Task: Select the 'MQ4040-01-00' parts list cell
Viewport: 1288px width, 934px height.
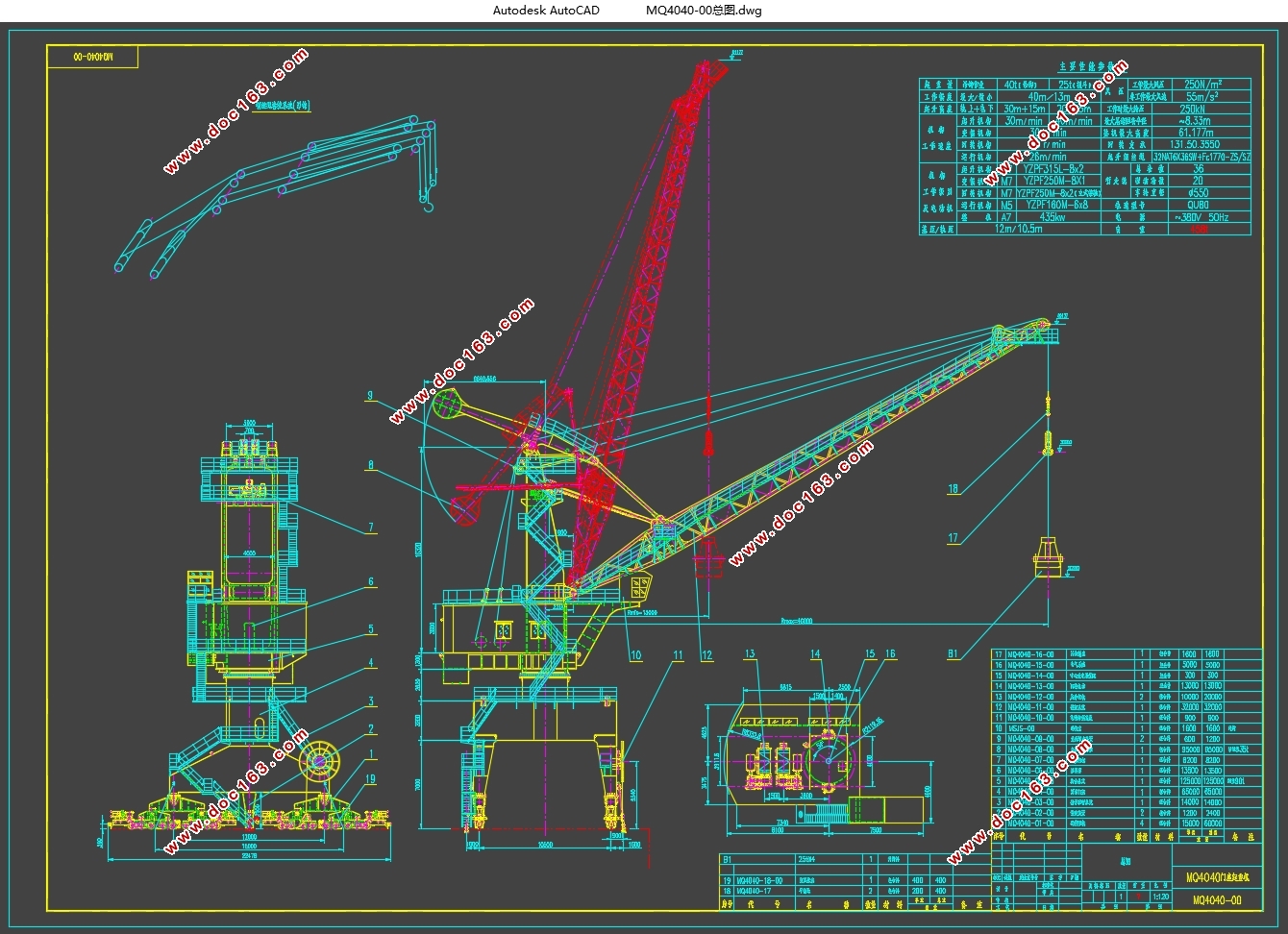Action: (x=1036, y=823)
